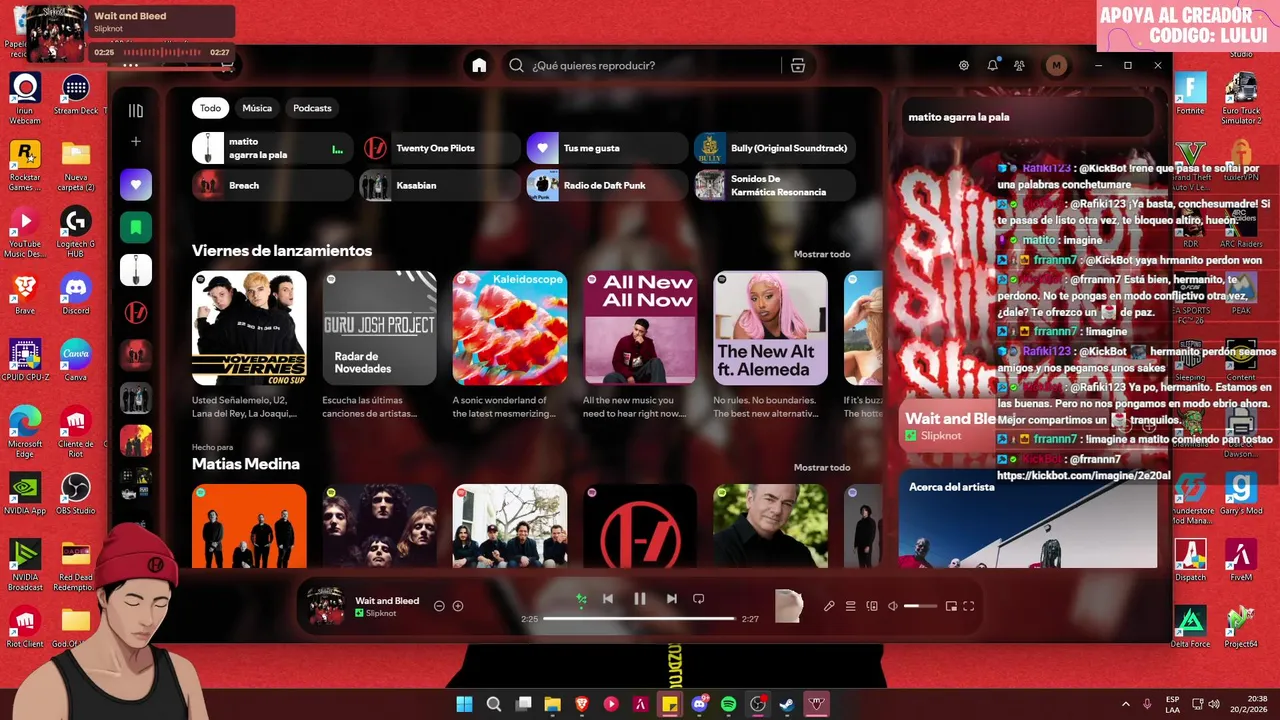Open the Wait and Bleed title in player bar
Image resolution: width=1280 pixels, height=720 pixels.
tap(387, 601)
